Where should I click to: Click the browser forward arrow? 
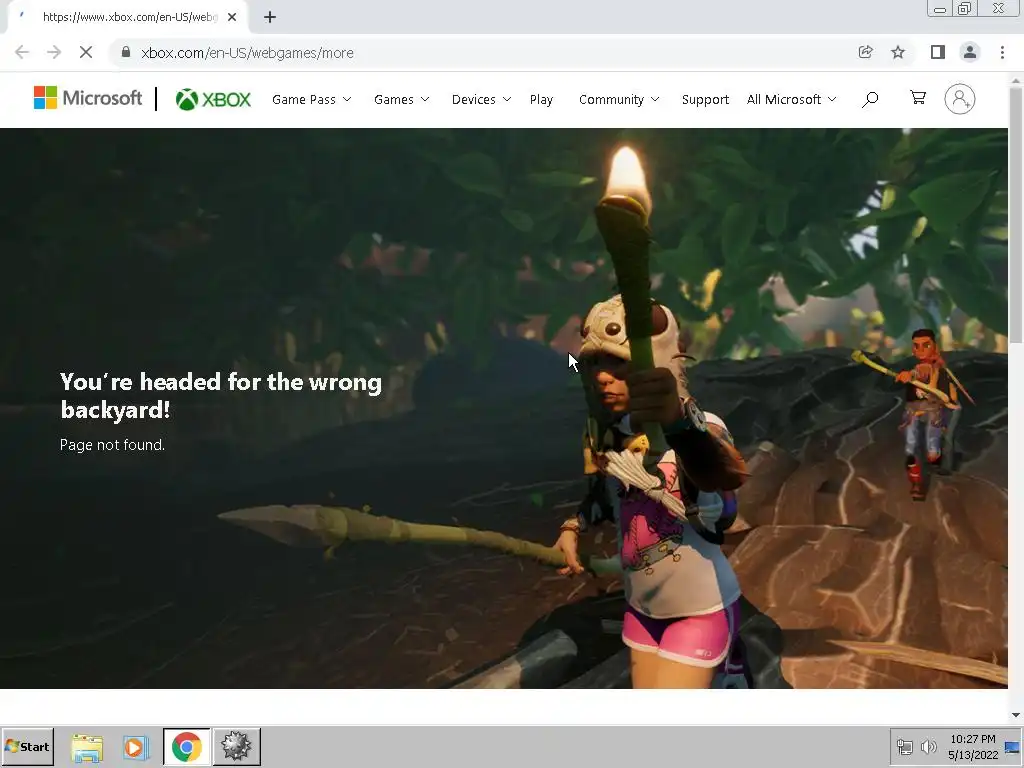(x=54, y=52)
